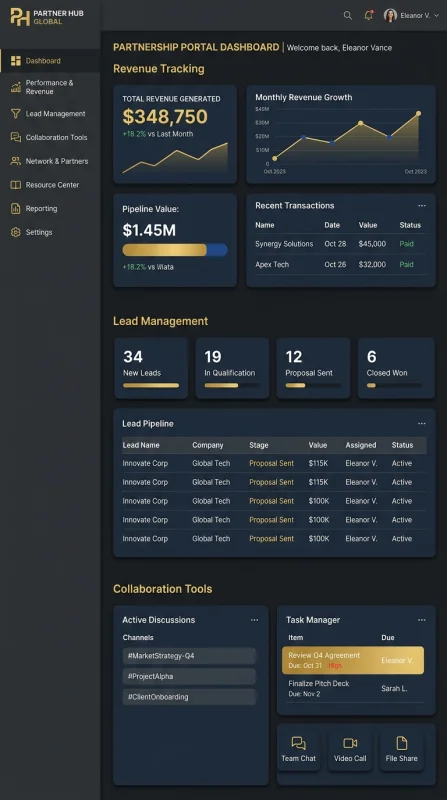Open Recent Transactions more options menu
The image size is (447, 800).
point(421,206)
